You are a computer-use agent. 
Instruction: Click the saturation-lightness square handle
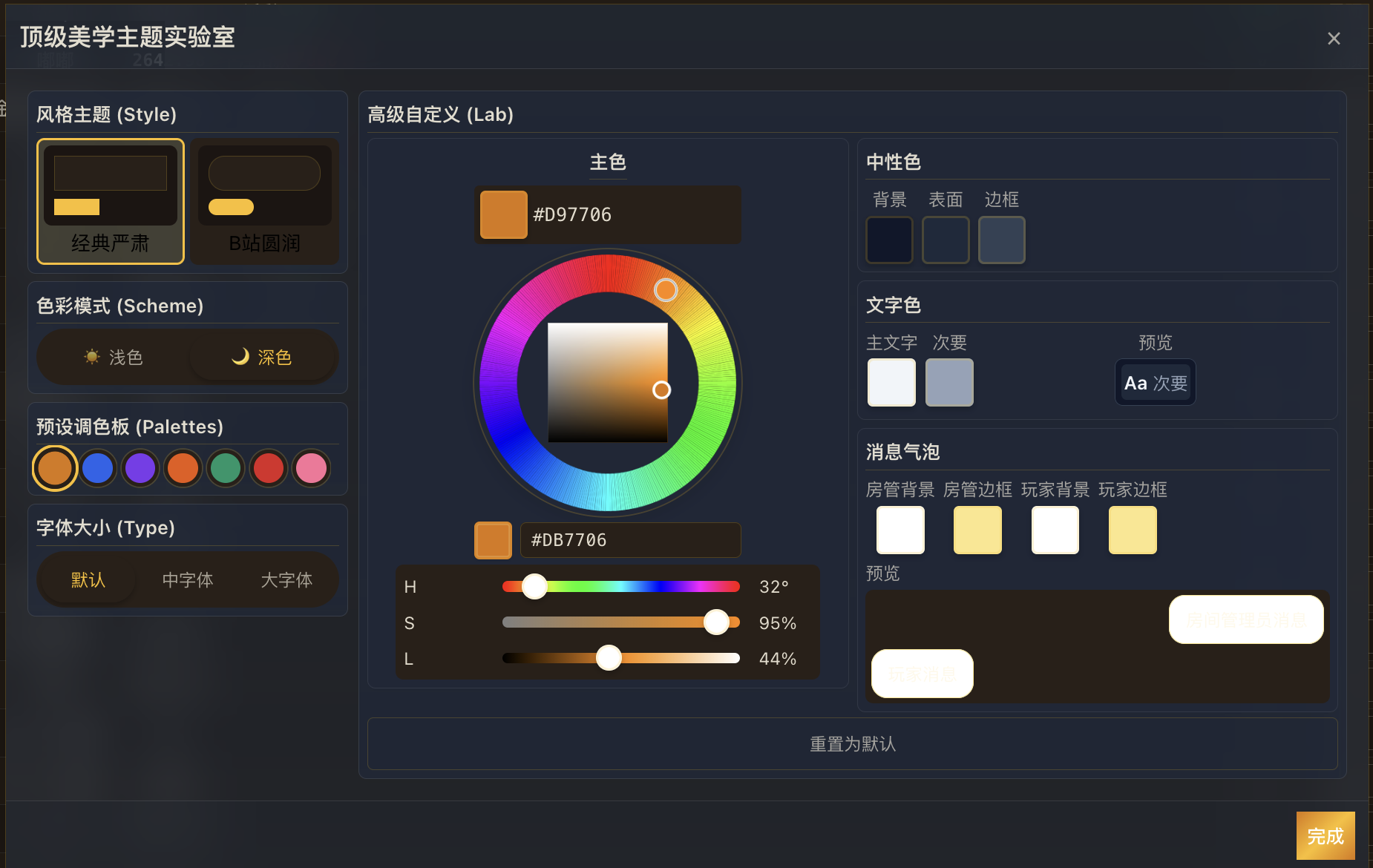pos(661,389)
